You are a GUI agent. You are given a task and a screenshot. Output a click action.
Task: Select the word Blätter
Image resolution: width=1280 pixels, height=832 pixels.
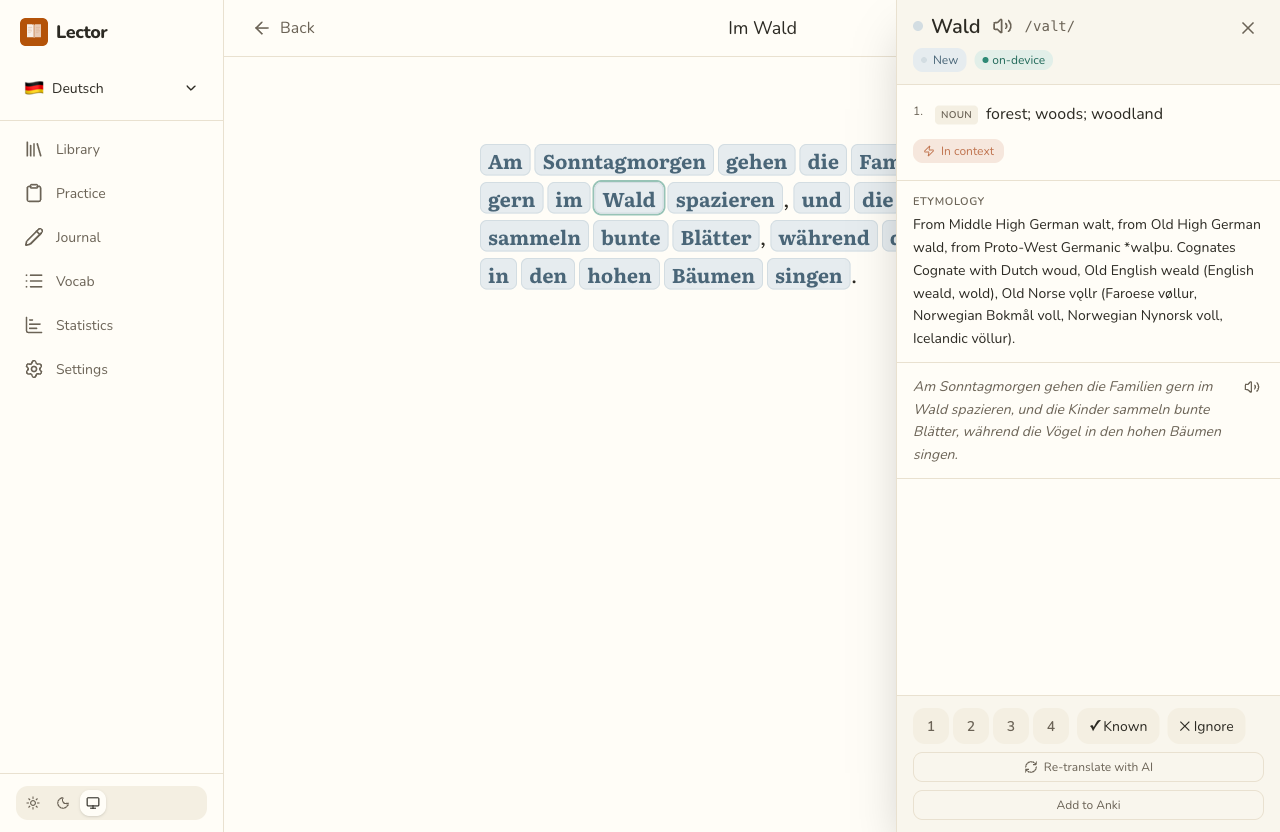tap(716, 237)
